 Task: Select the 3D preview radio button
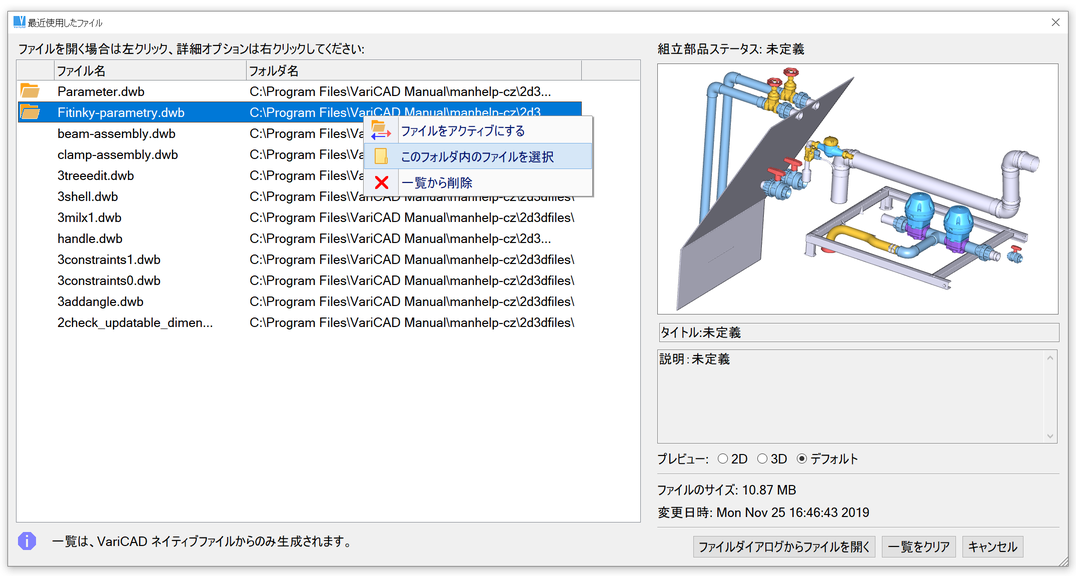(762, 459)
